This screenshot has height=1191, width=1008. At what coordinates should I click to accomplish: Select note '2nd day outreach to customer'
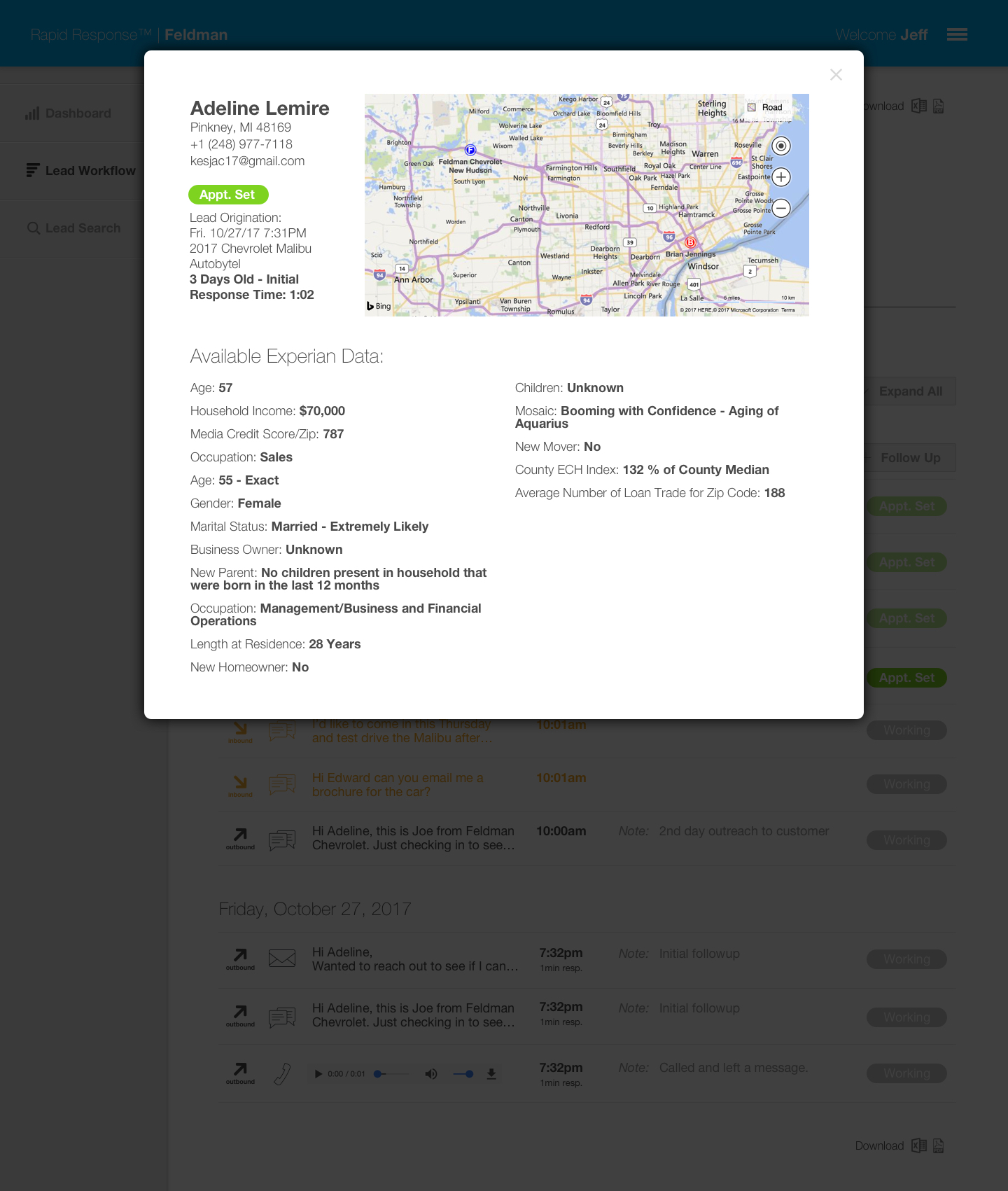click(743, 831)
